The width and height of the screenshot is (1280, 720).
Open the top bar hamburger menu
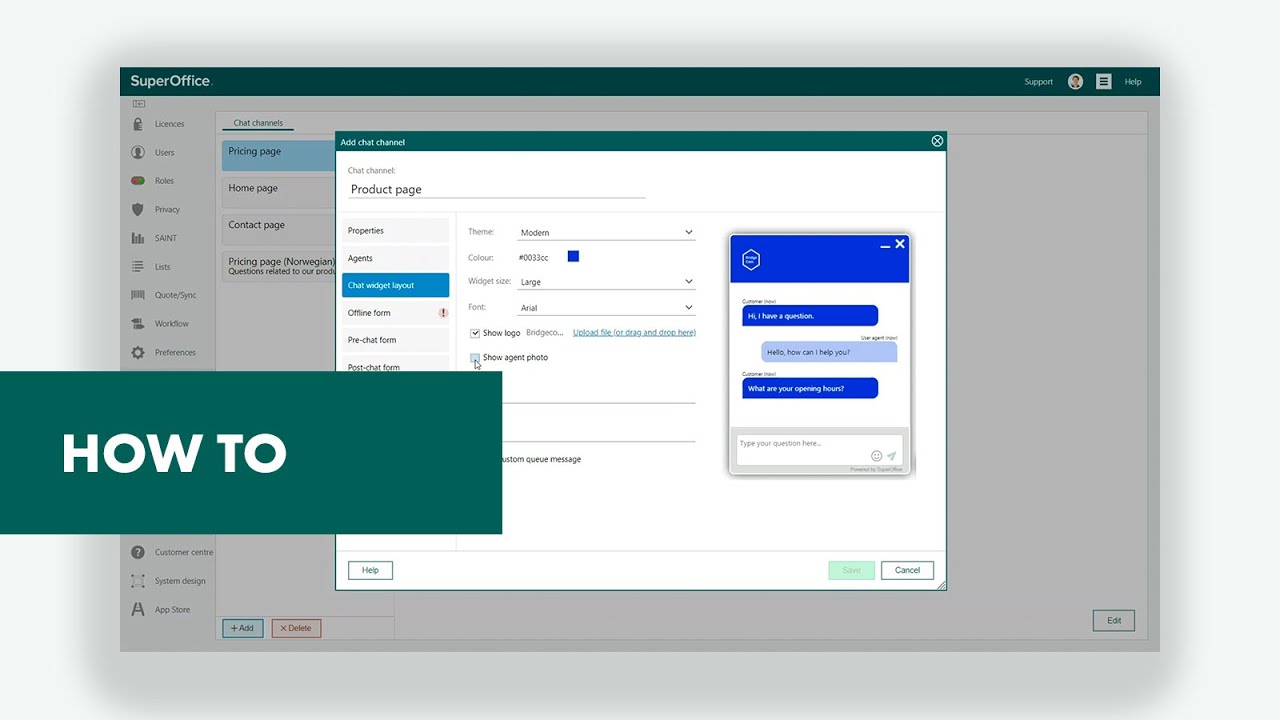(1104, 82)
